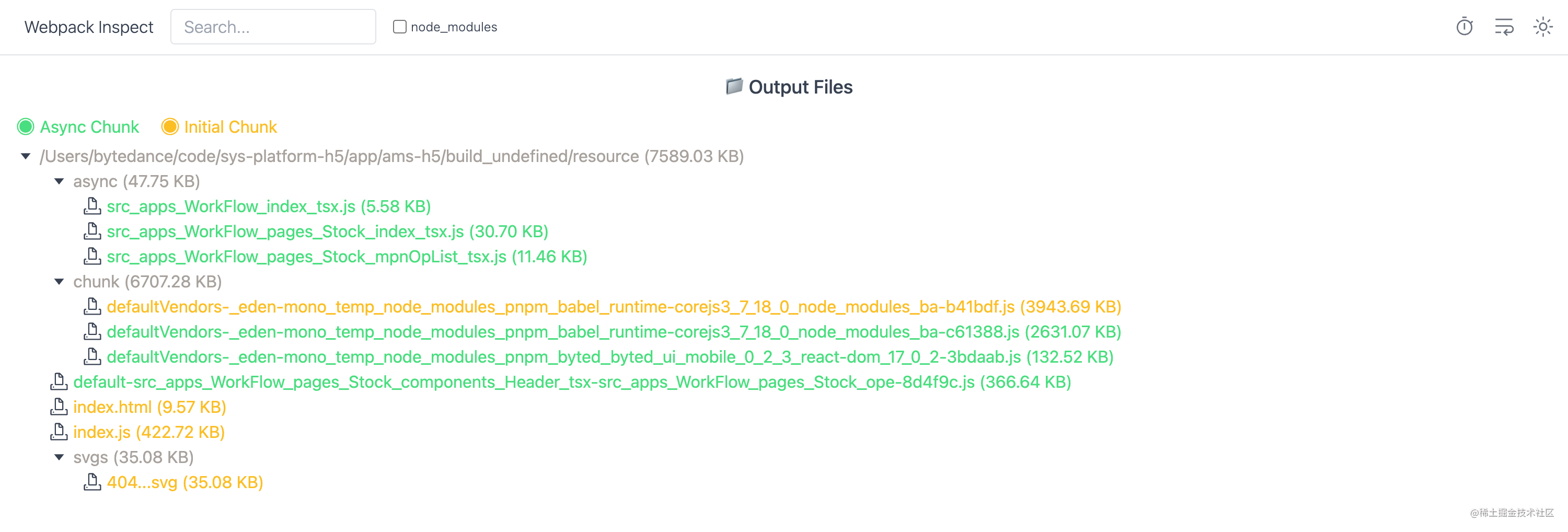Open defaultVendors ba-b41bdf.js (3943.69 KB)
Image resolution: width=1568 pixels, height=532 pixels.
614,307
